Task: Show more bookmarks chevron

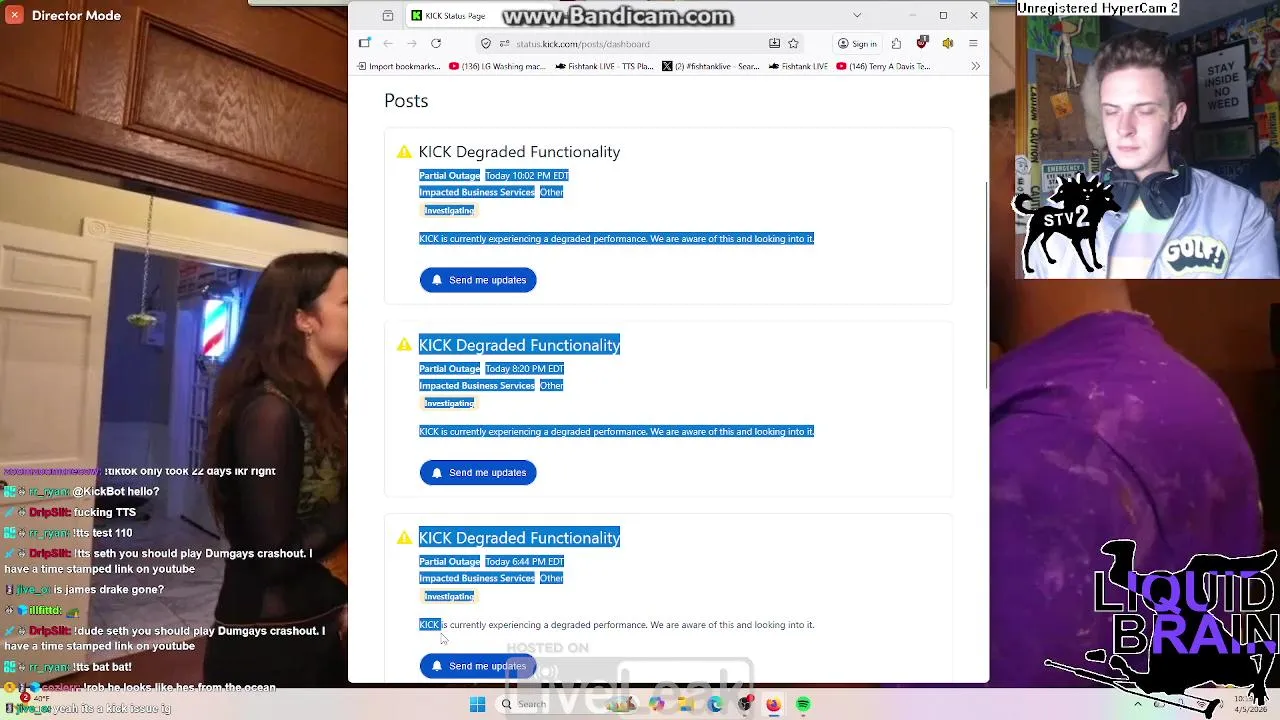Action: 975,66
